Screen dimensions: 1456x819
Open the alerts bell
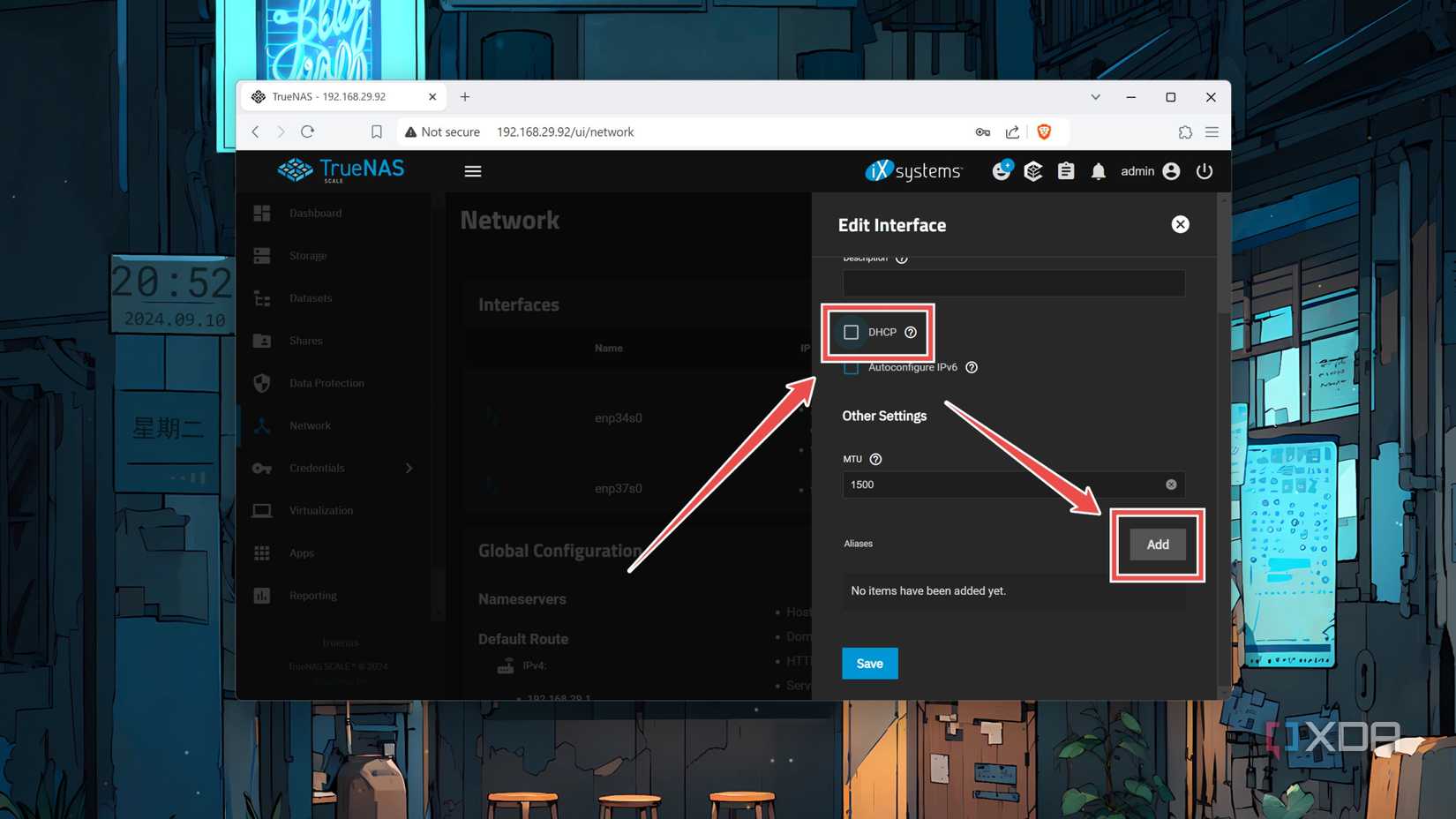tap(1098, 171)
